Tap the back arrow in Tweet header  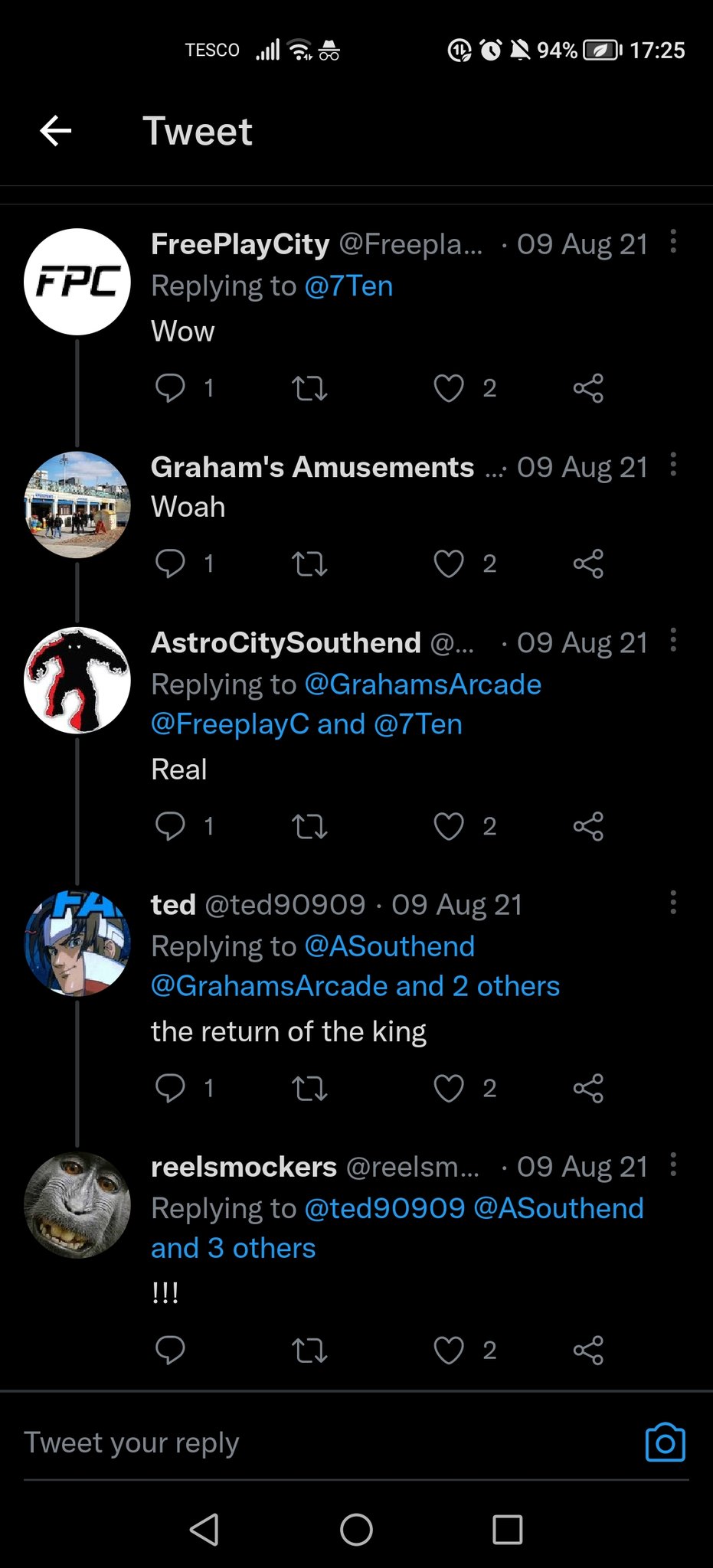point(56,131)
